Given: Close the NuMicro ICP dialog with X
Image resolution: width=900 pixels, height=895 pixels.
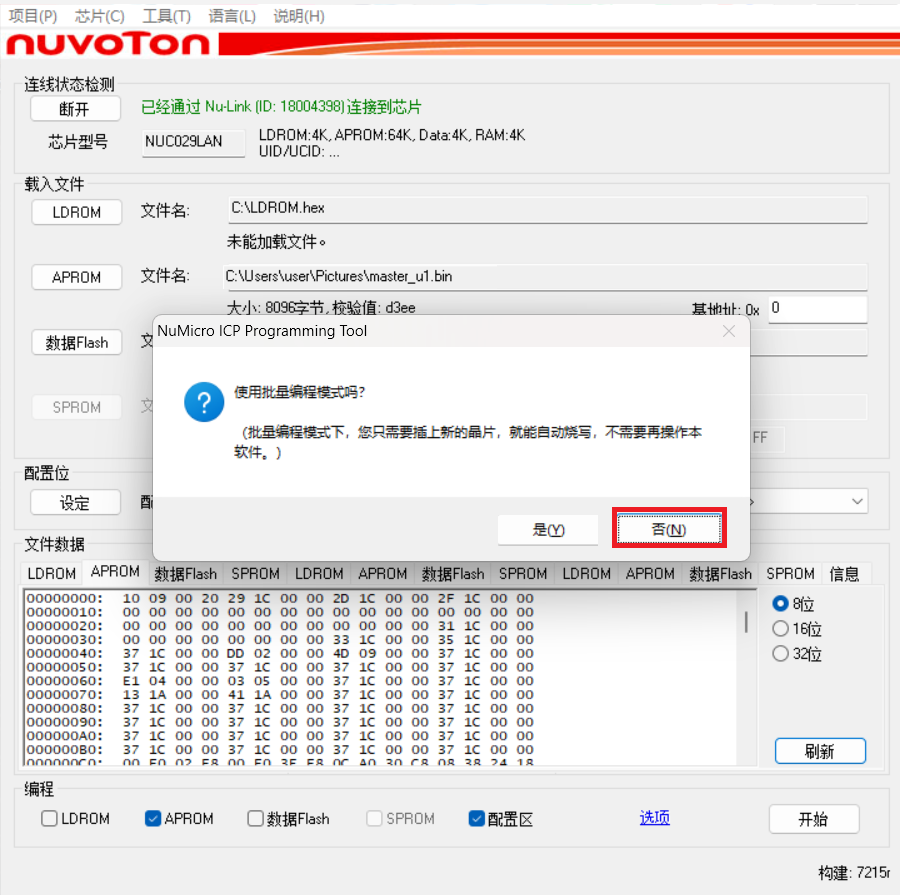Looking at the screenshot, I should [729, 331].
